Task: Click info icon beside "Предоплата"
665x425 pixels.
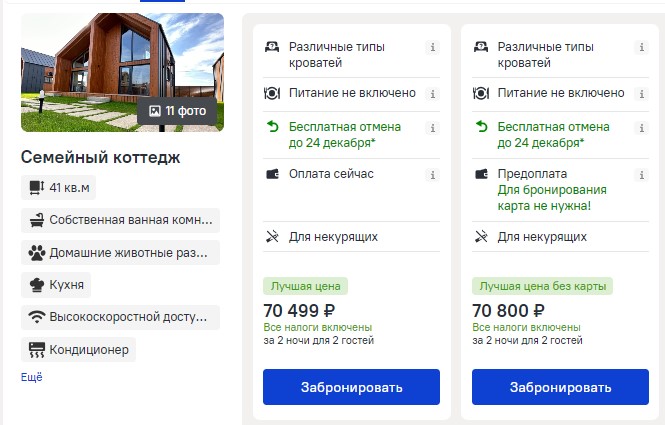Action: point(641,175)
